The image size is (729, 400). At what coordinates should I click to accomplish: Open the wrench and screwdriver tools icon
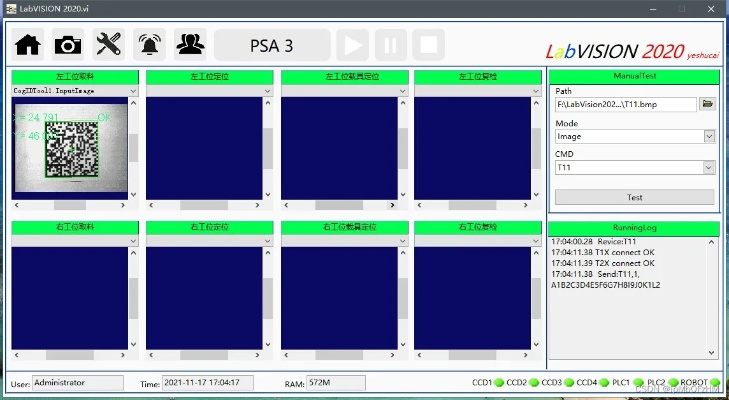(109, 44)
